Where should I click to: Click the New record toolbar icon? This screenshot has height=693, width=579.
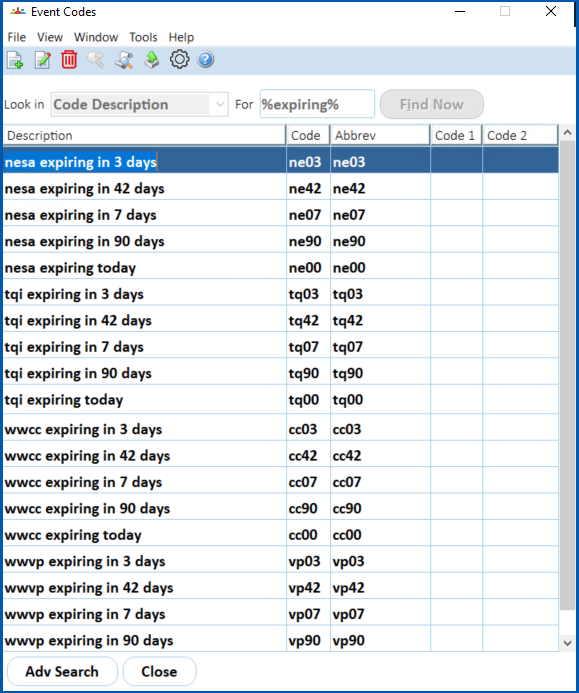tap(15, 60)
